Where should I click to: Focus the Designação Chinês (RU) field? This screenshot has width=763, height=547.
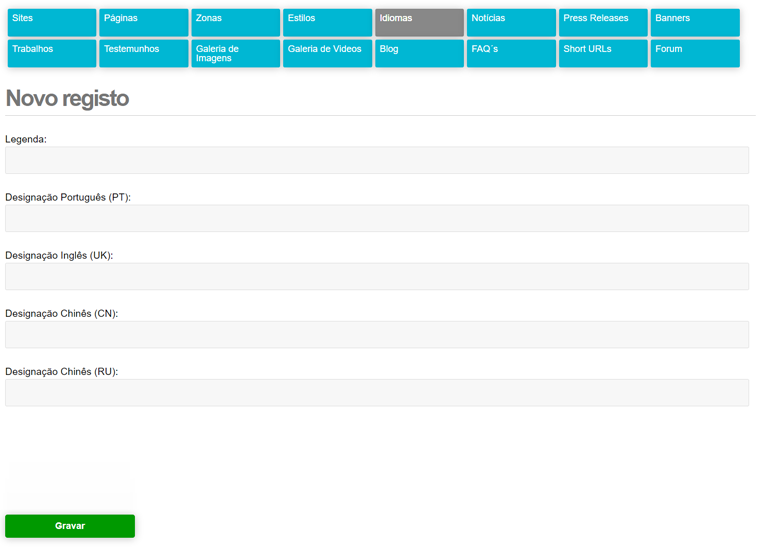(377, 393)
